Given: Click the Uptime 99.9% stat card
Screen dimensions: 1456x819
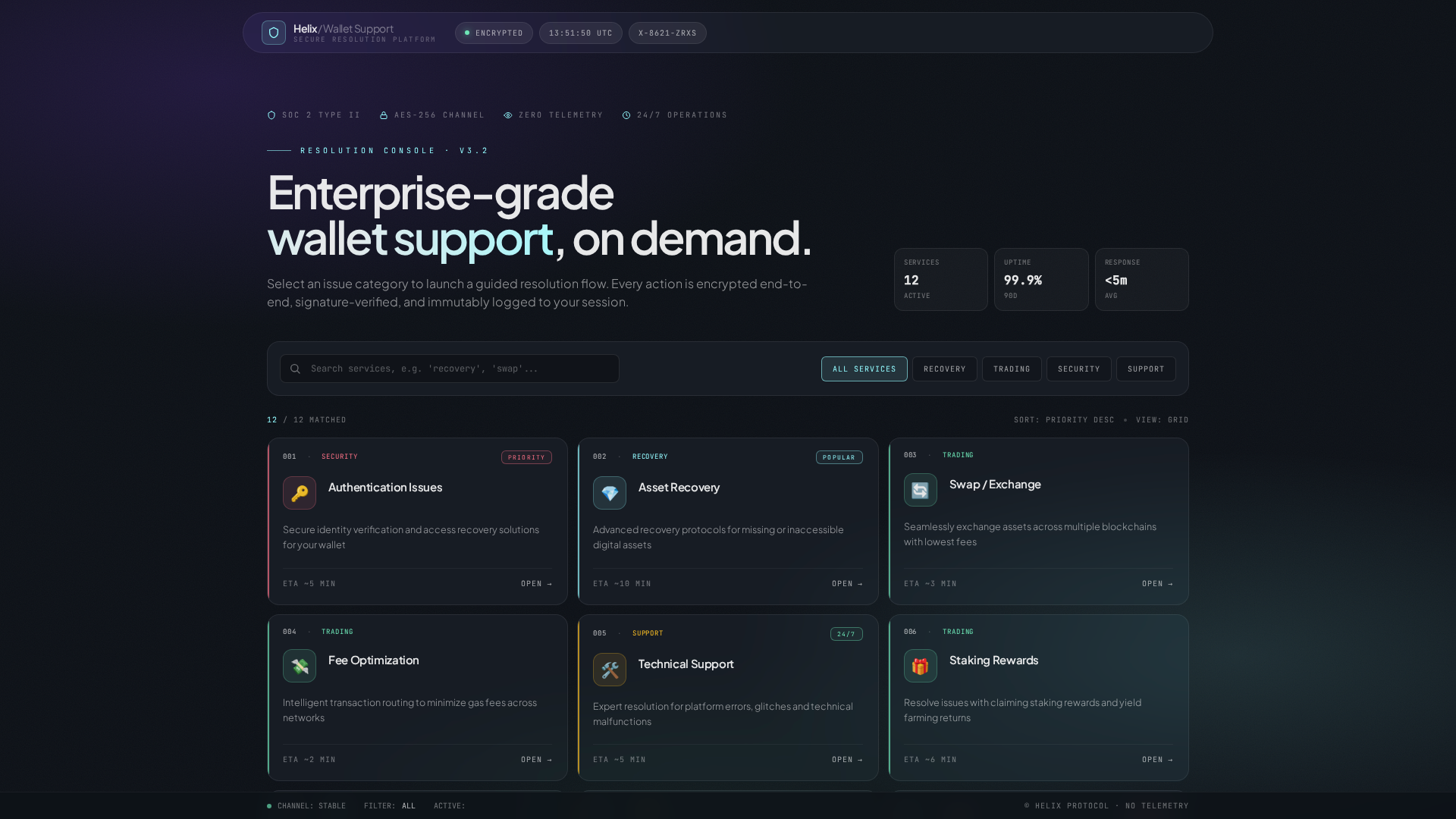Looking at the screenshot, I should [1041, 279].
